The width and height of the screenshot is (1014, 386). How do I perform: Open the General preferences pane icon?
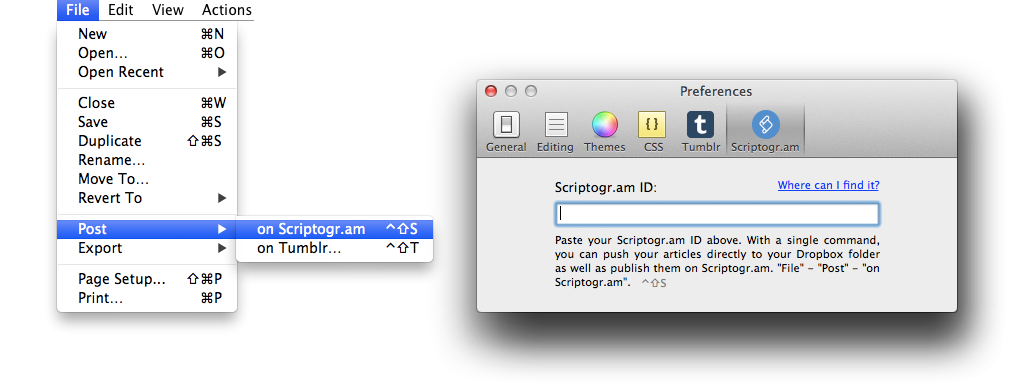pos(506,125)
